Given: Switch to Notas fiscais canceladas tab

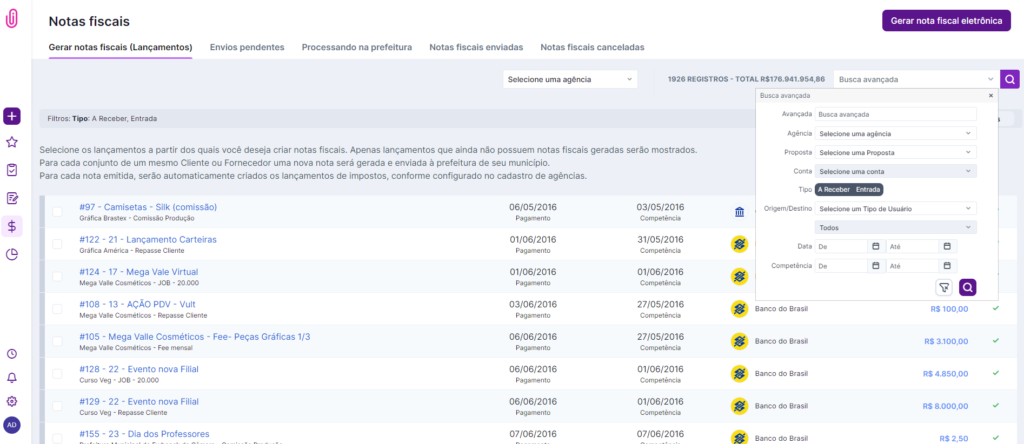Looking at the screenshot, I should (592, 48).
